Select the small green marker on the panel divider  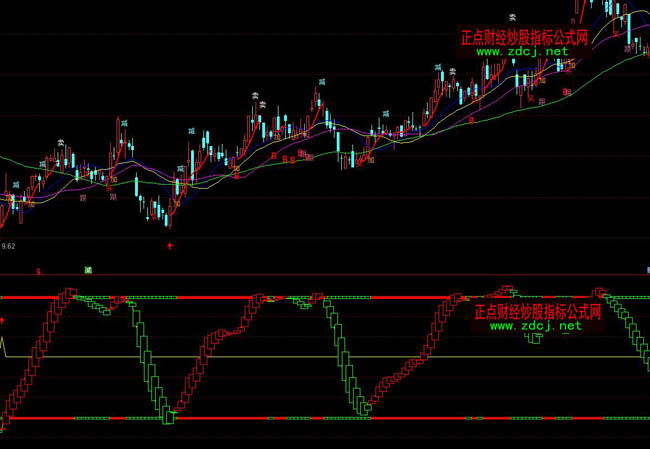tap(88, 270)
